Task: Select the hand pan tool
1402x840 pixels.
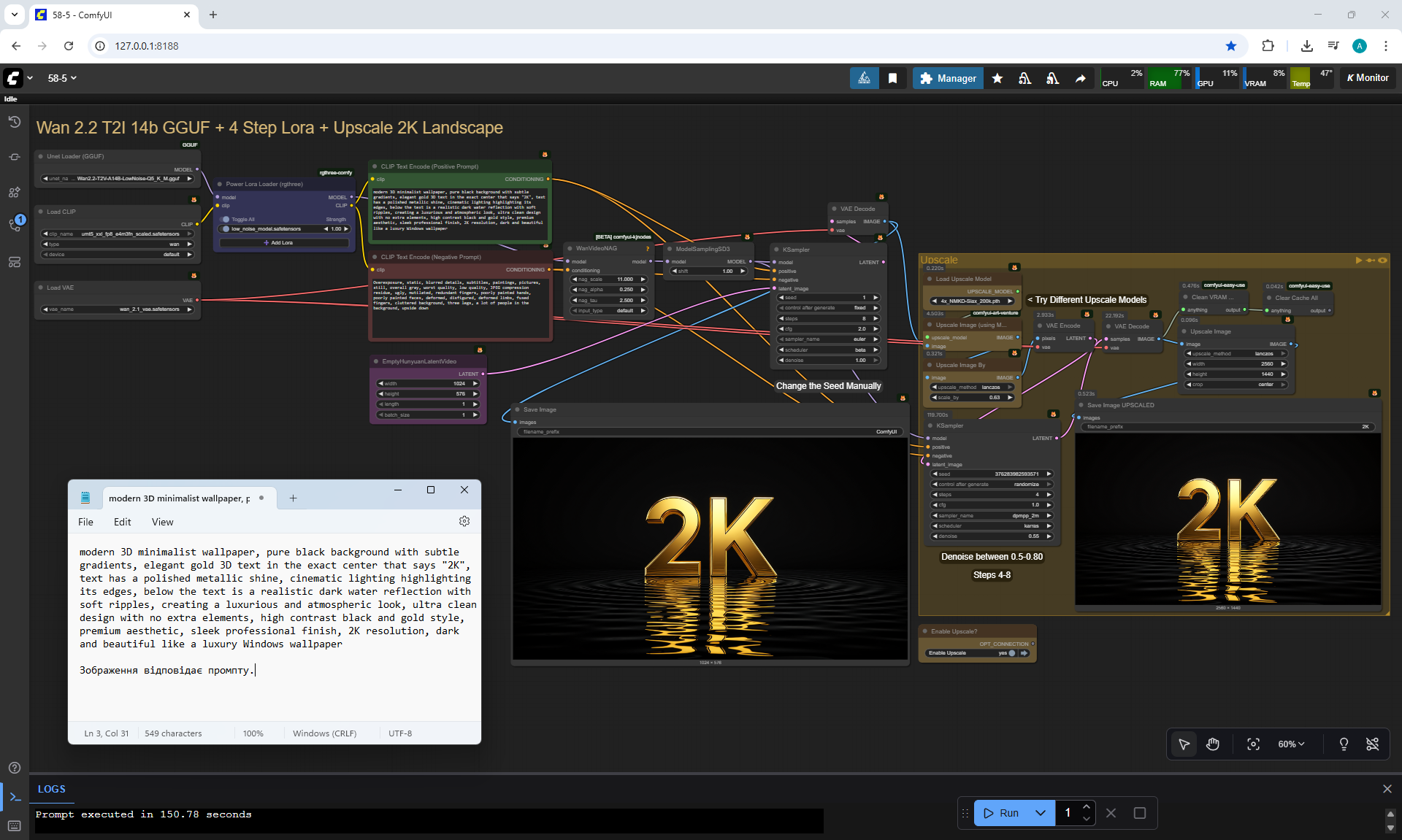Action: coord(1213,744)
